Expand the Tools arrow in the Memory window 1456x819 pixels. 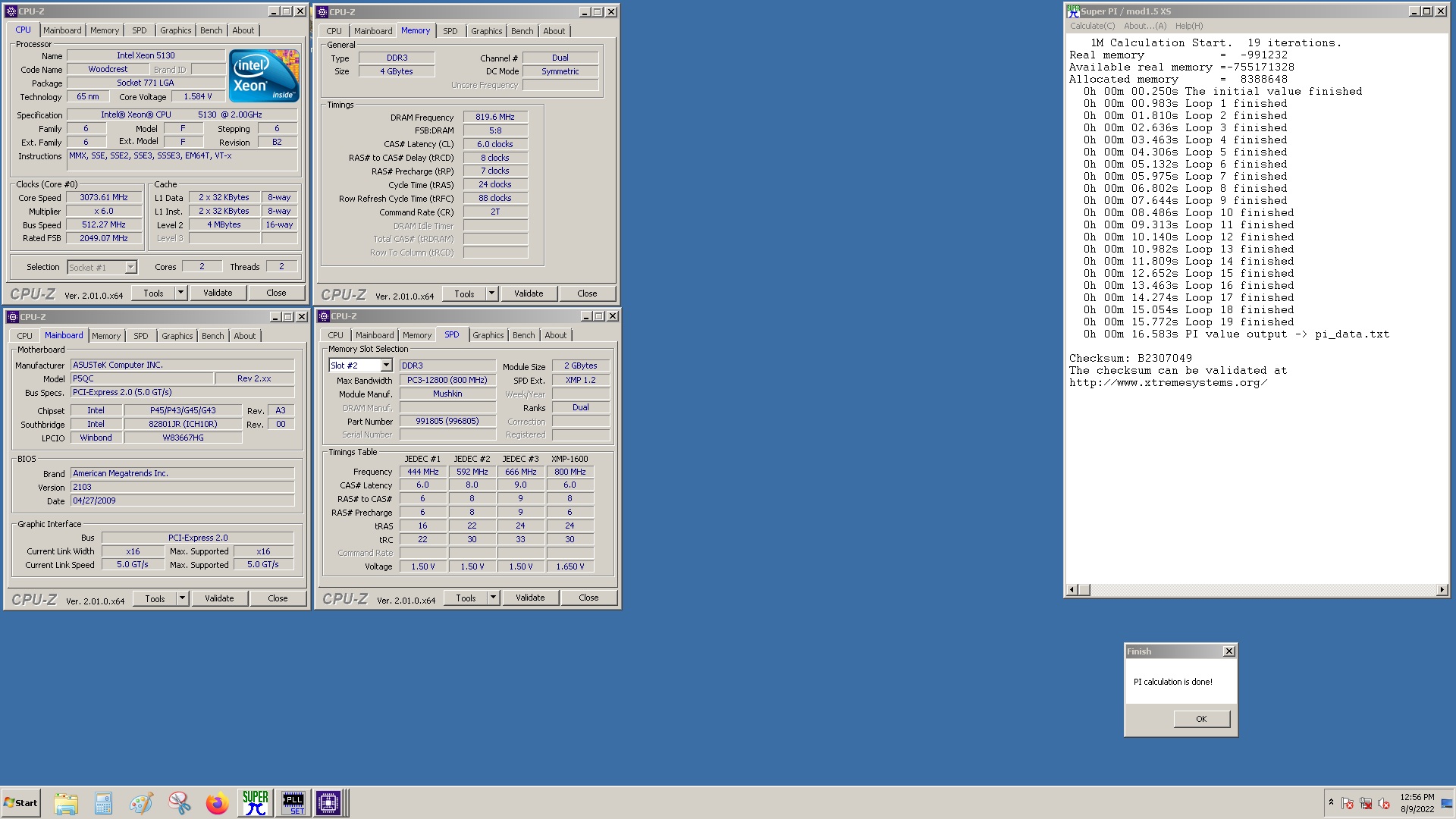point(491,293)
